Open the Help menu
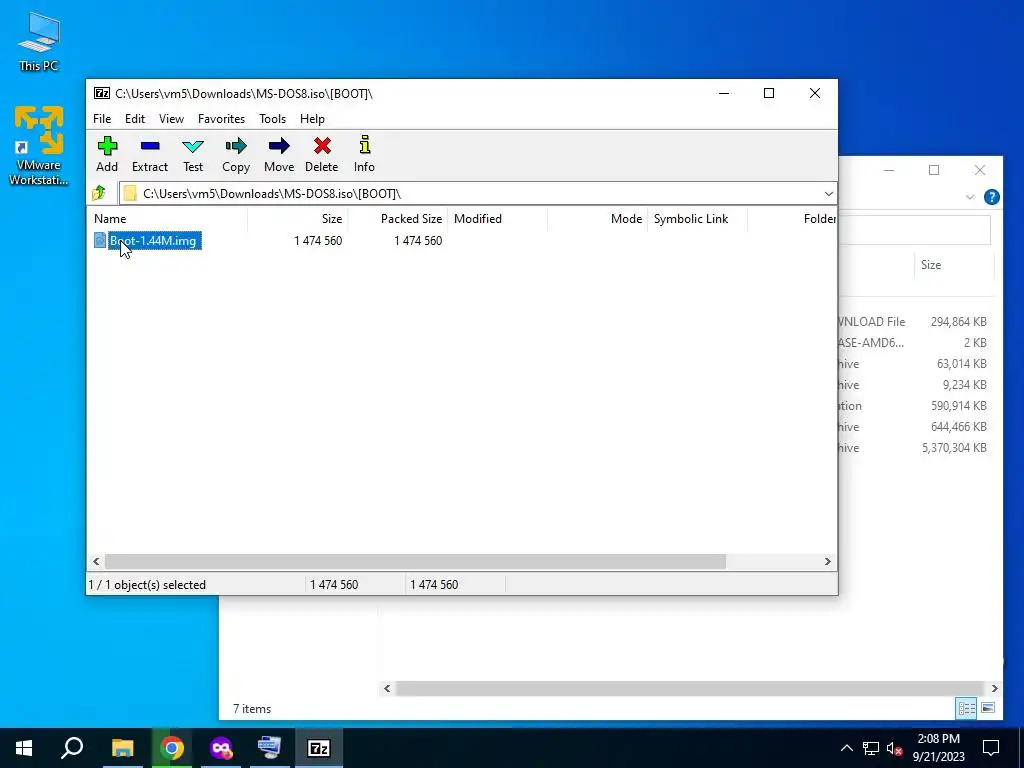Screen dimensions: 1024x768 click(312, 119)
